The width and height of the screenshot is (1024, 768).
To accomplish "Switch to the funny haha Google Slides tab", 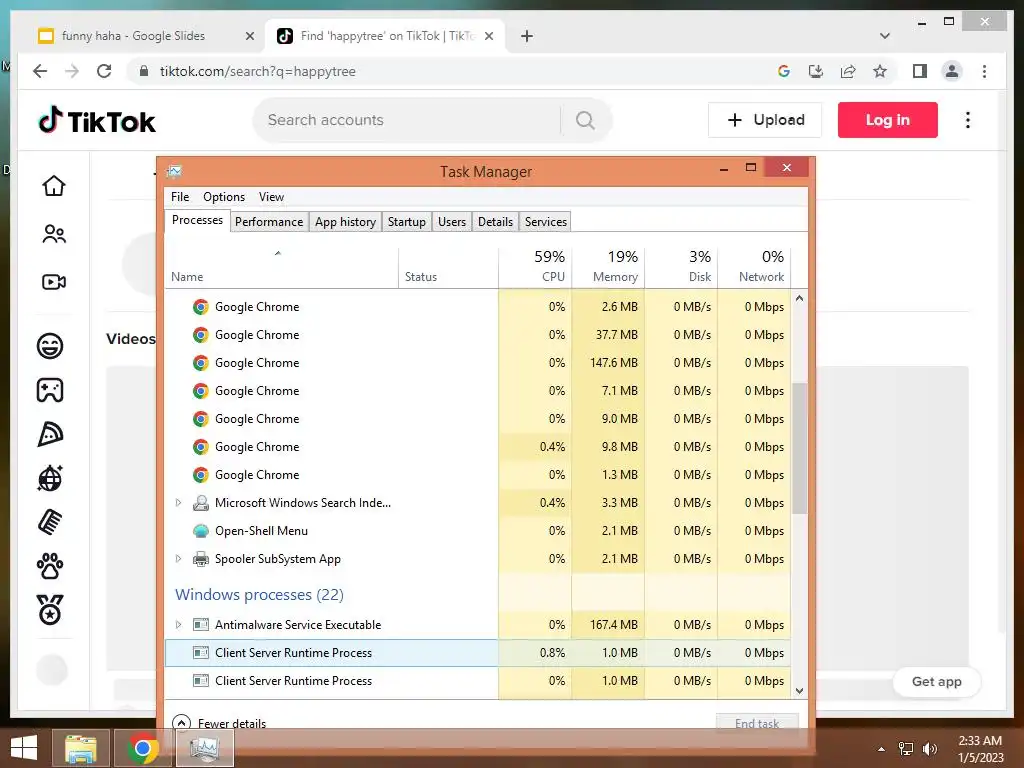I will [133, 36].
